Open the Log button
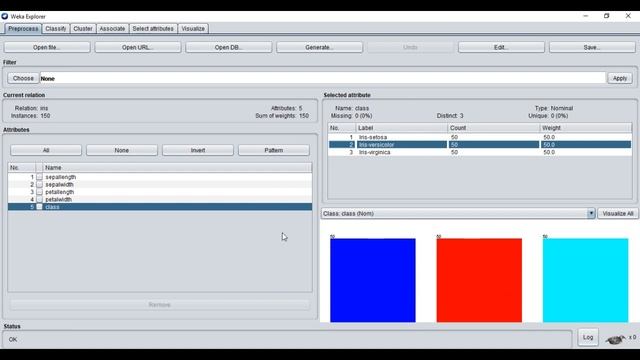Viewport: 640px width, 360px height. click(588, 337)
